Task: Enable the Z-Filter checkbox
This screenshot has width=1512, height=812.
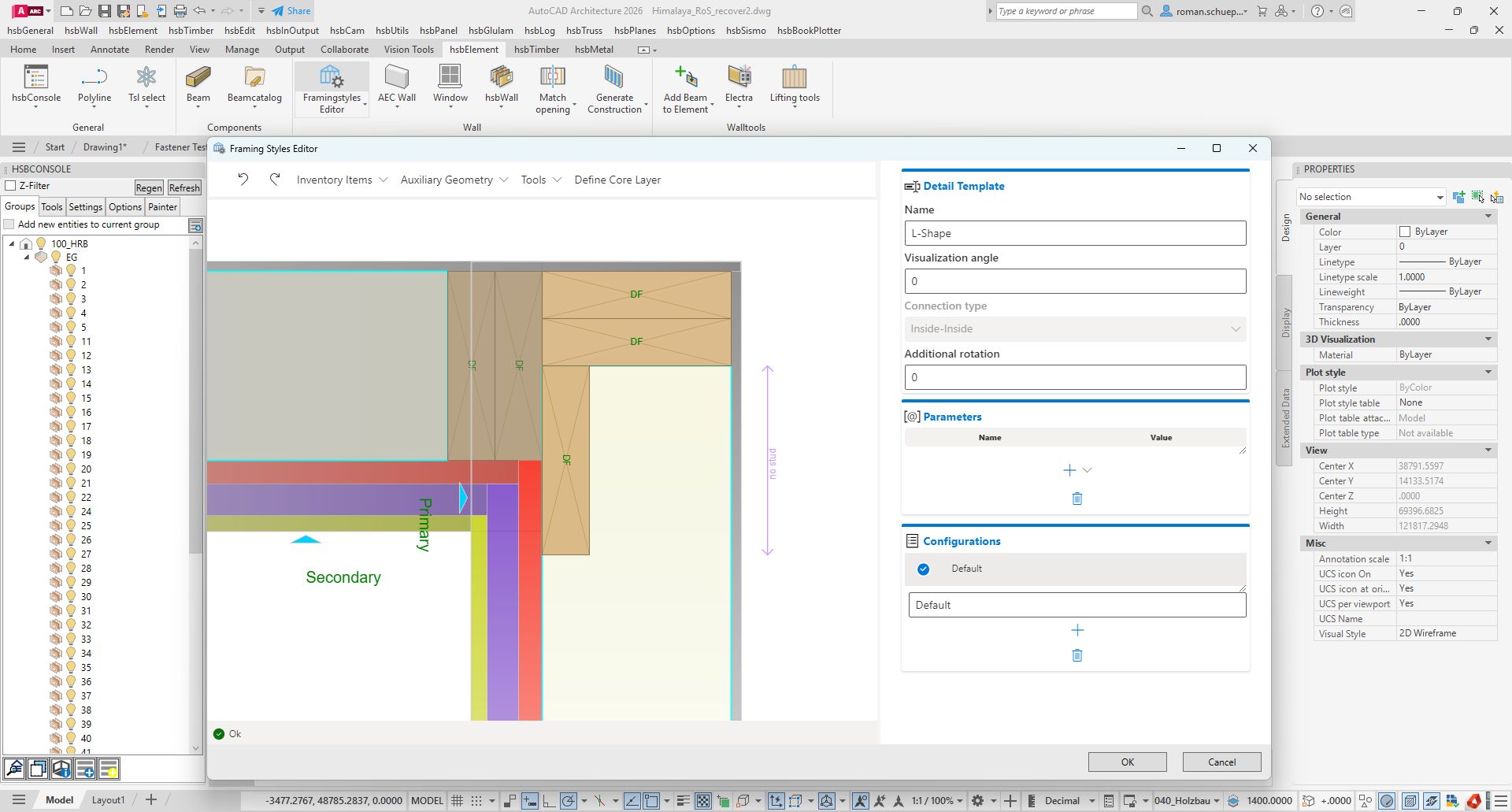Action: (11, 186)
